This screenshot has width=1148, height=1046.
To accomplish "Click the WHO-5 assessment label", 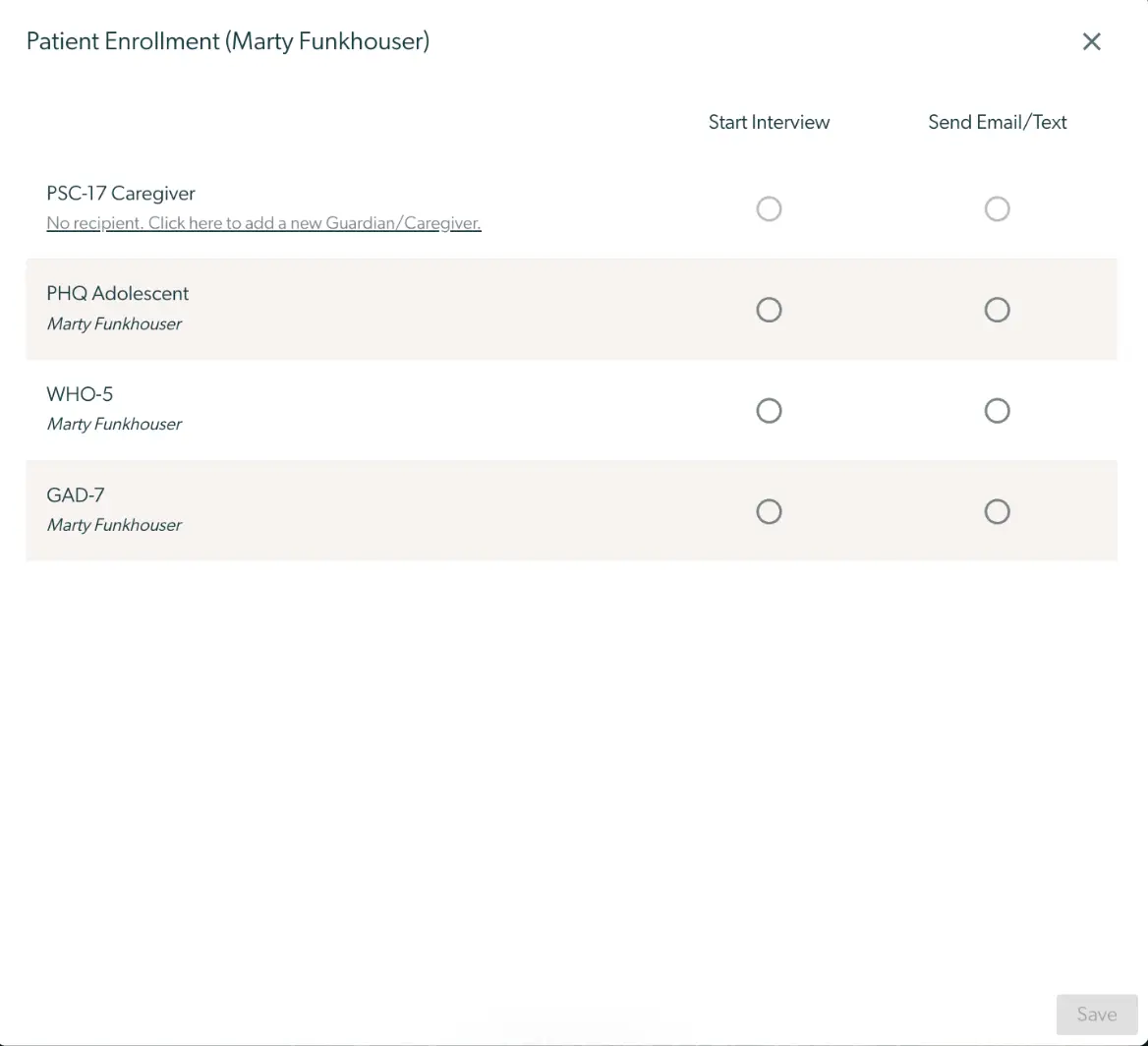I will 80,394.
